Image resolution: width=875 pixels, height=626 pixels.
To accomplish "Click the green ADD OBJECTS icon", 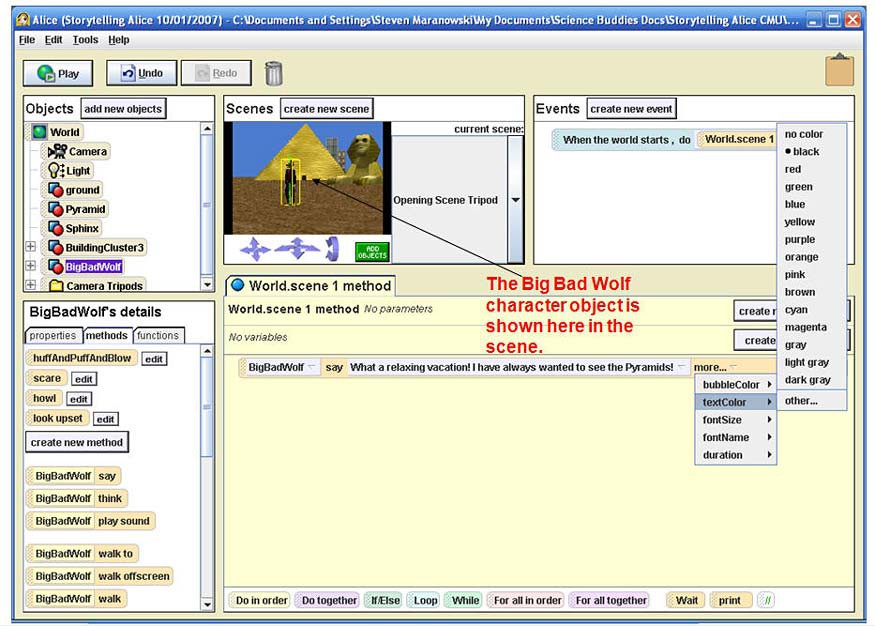I will [x=372, y=252].
